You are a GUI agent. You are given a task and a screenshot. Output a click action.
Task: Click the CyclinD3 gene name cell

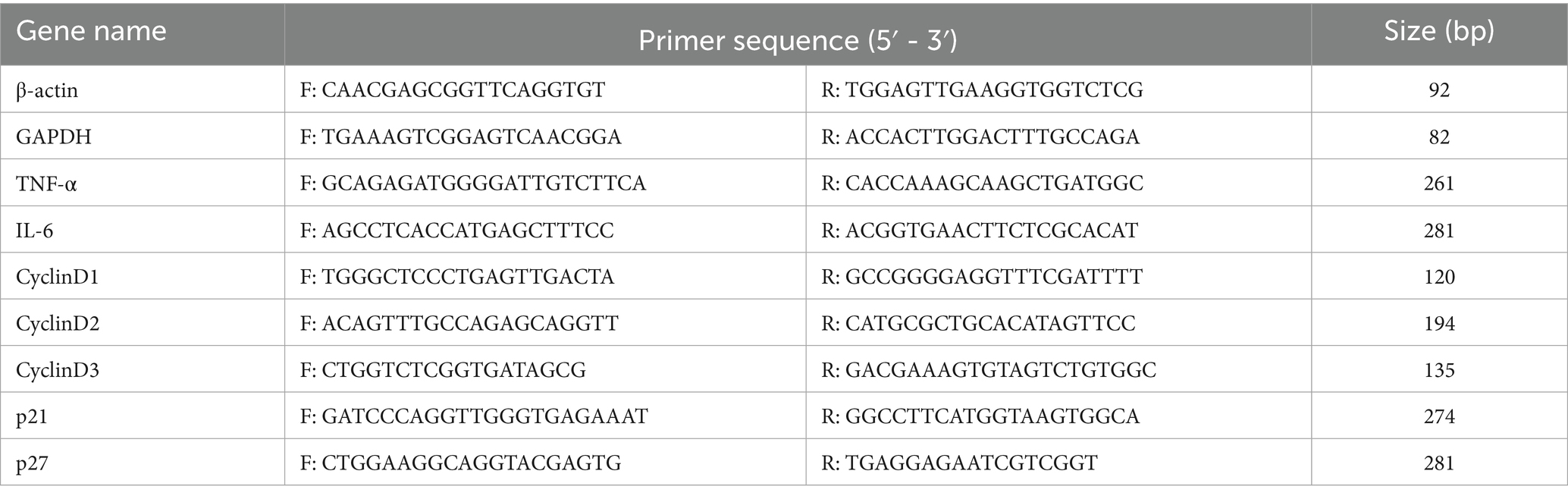(x=58, y=370)
